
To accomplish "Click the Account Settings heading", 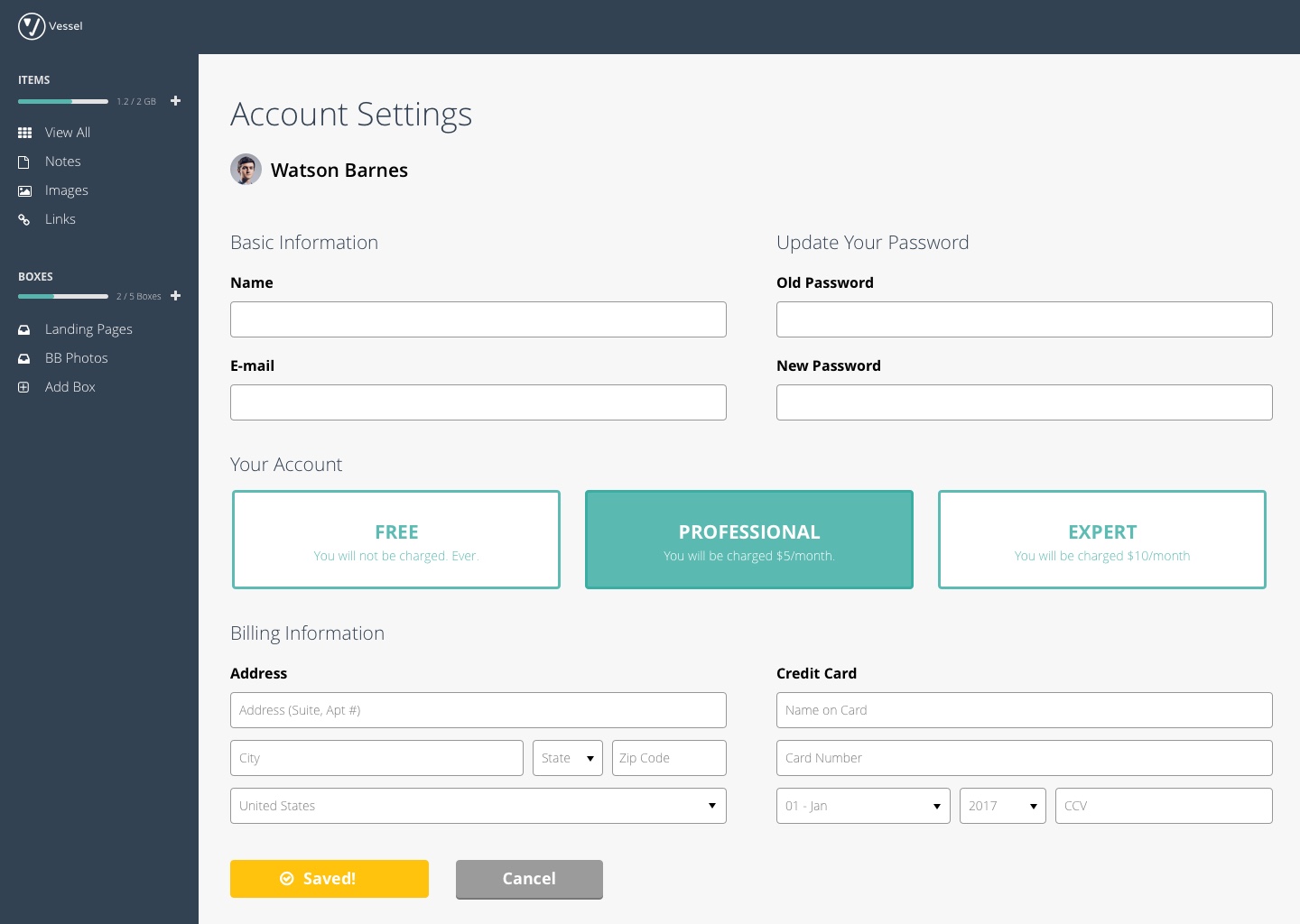I will coord(351,115).
